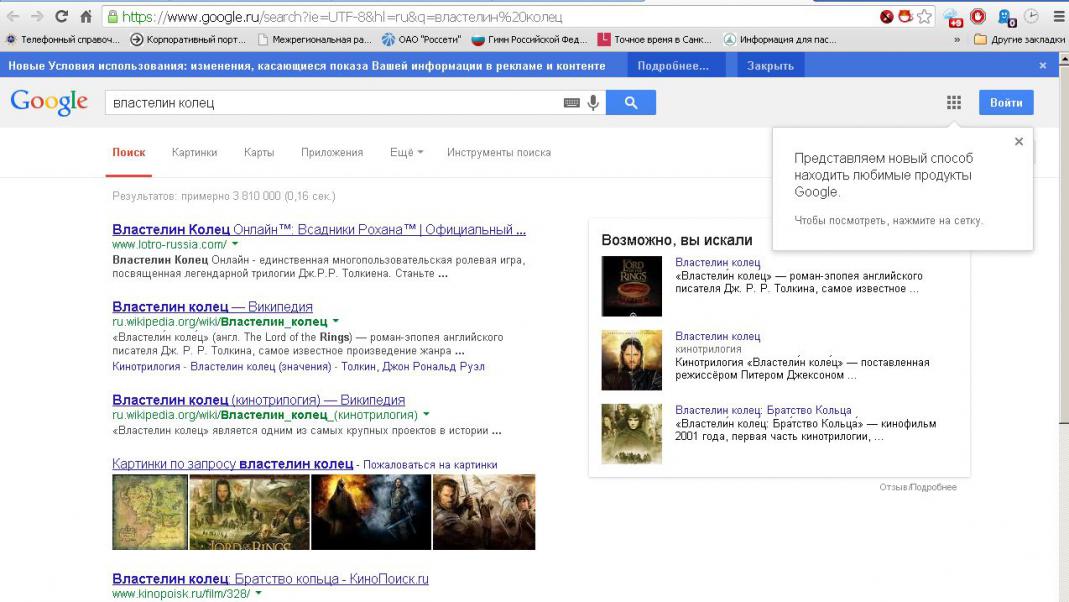Open the 'Карты' search tab
Viewport: 1069px width, 602px height.
click(x=259, y=153)
